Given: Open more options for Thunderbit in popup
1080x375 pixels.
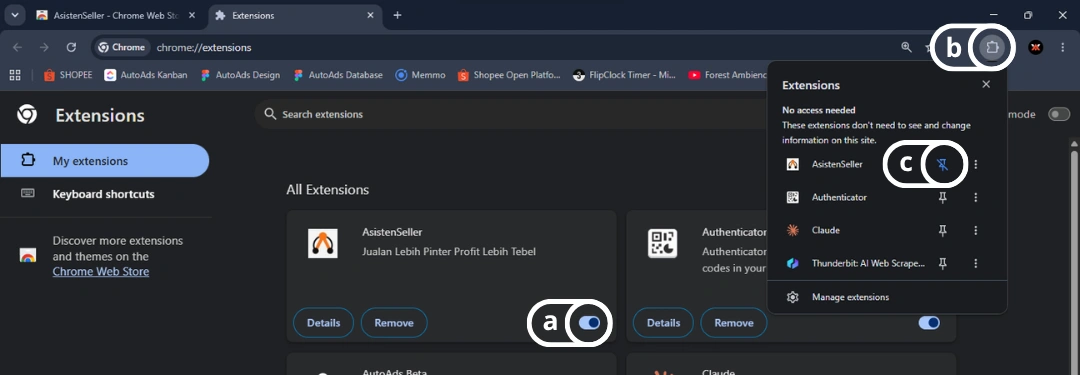Looking at the screenshot, I should coord(975,263).
